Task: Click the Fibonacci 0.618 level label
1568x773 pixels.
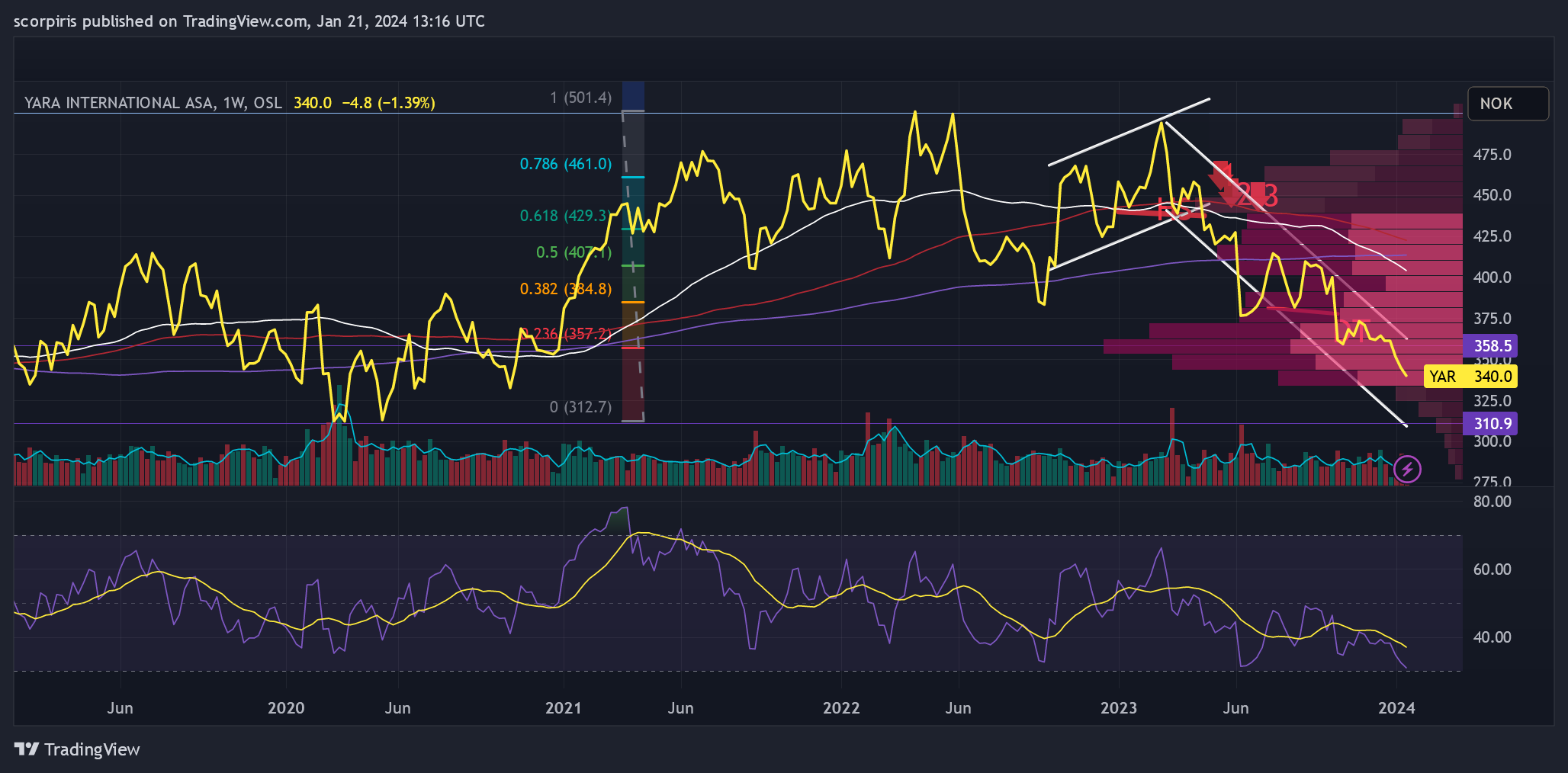Action: [x=564, y=216]
